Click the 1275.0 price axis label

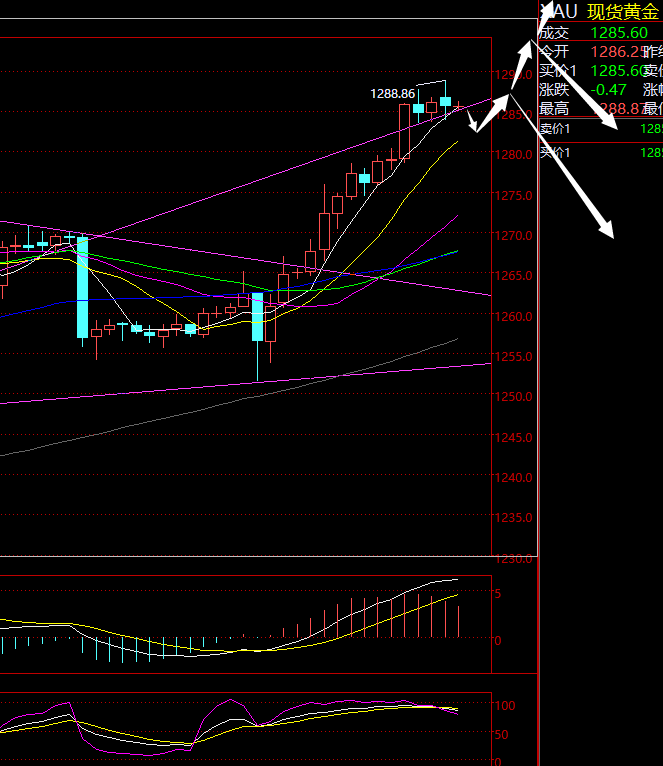[513, 196]
